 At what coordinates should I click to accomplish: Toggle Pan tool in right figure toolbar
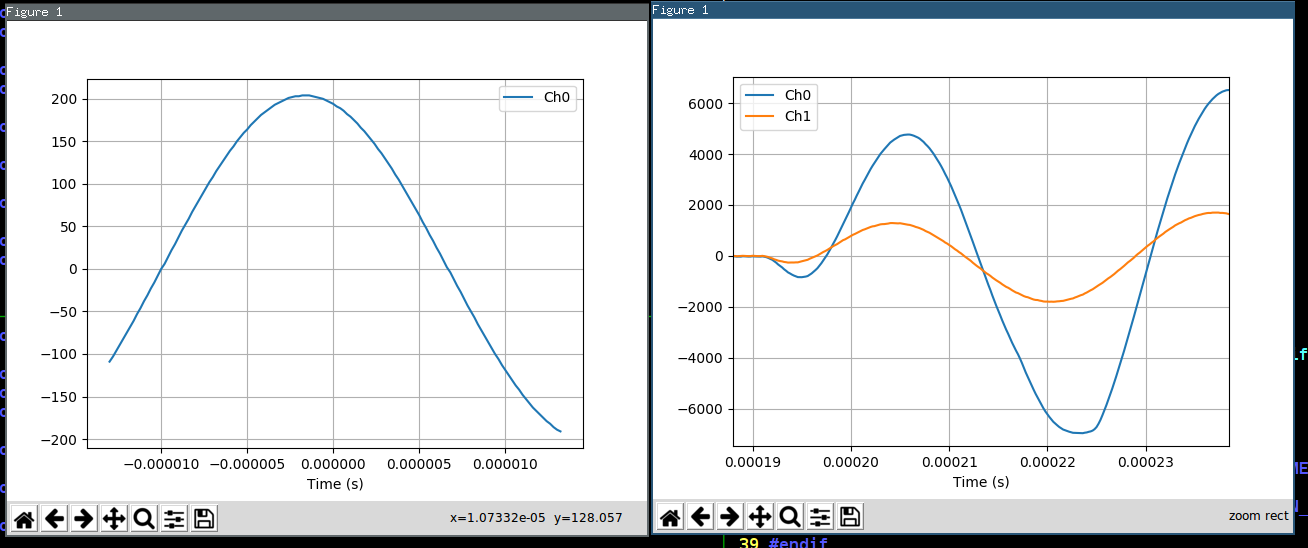[760, 516]
